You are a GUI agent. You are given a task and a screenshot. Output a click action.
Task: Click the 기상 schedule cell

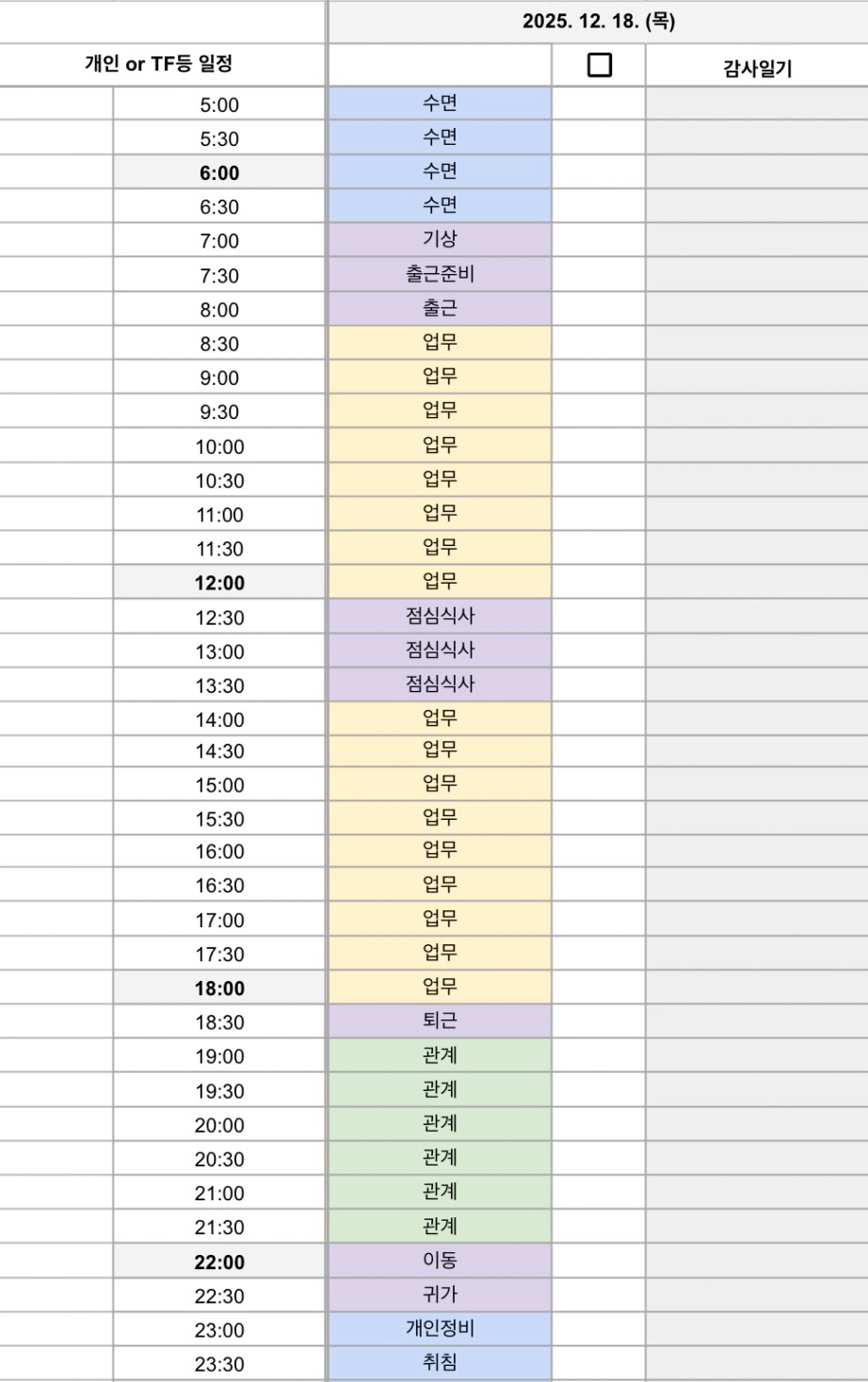(x=440, y=239)
